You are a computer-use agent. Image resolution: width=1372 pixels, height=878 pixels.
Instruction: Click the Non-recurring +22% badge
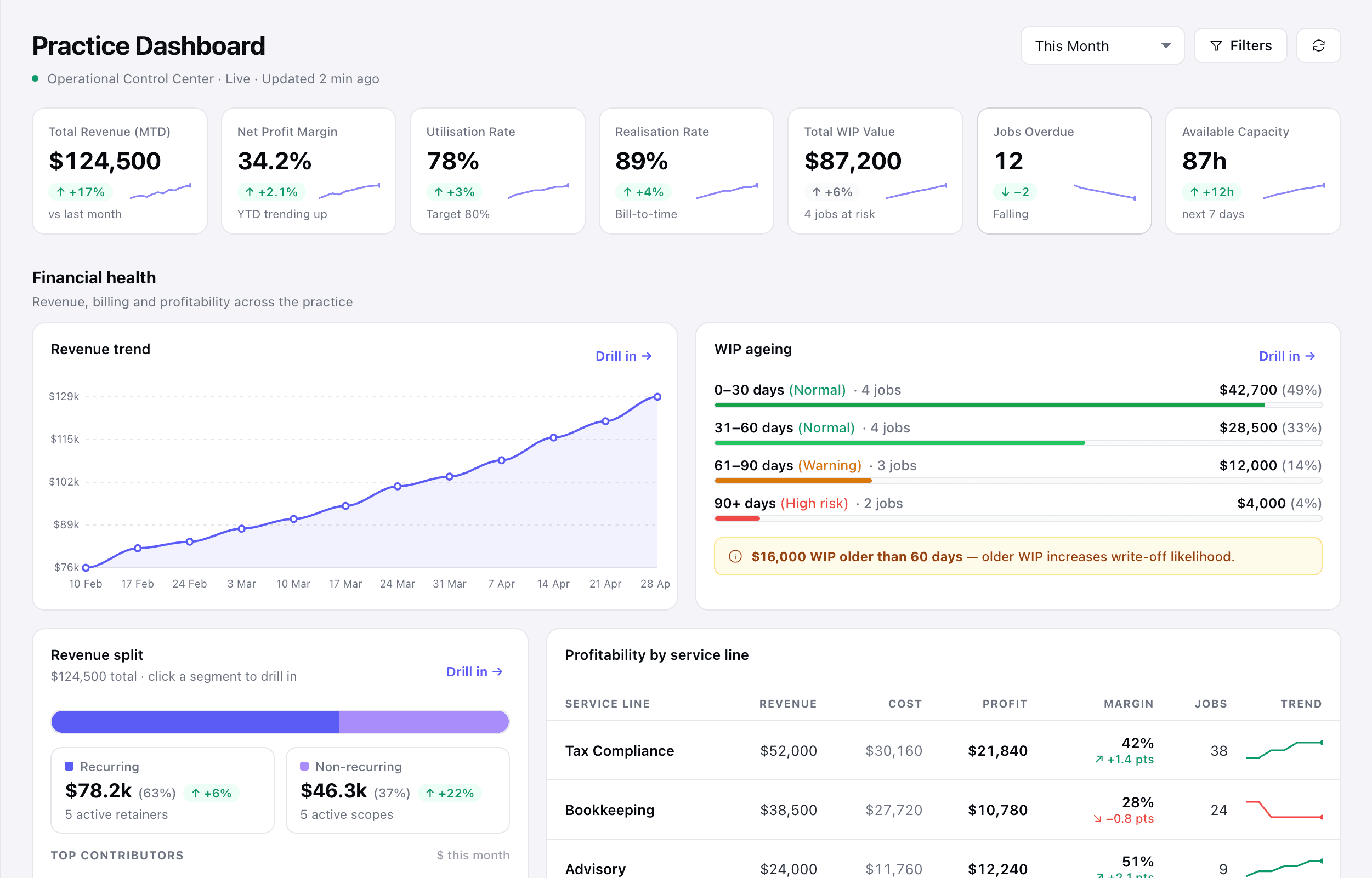click(450, 793)
